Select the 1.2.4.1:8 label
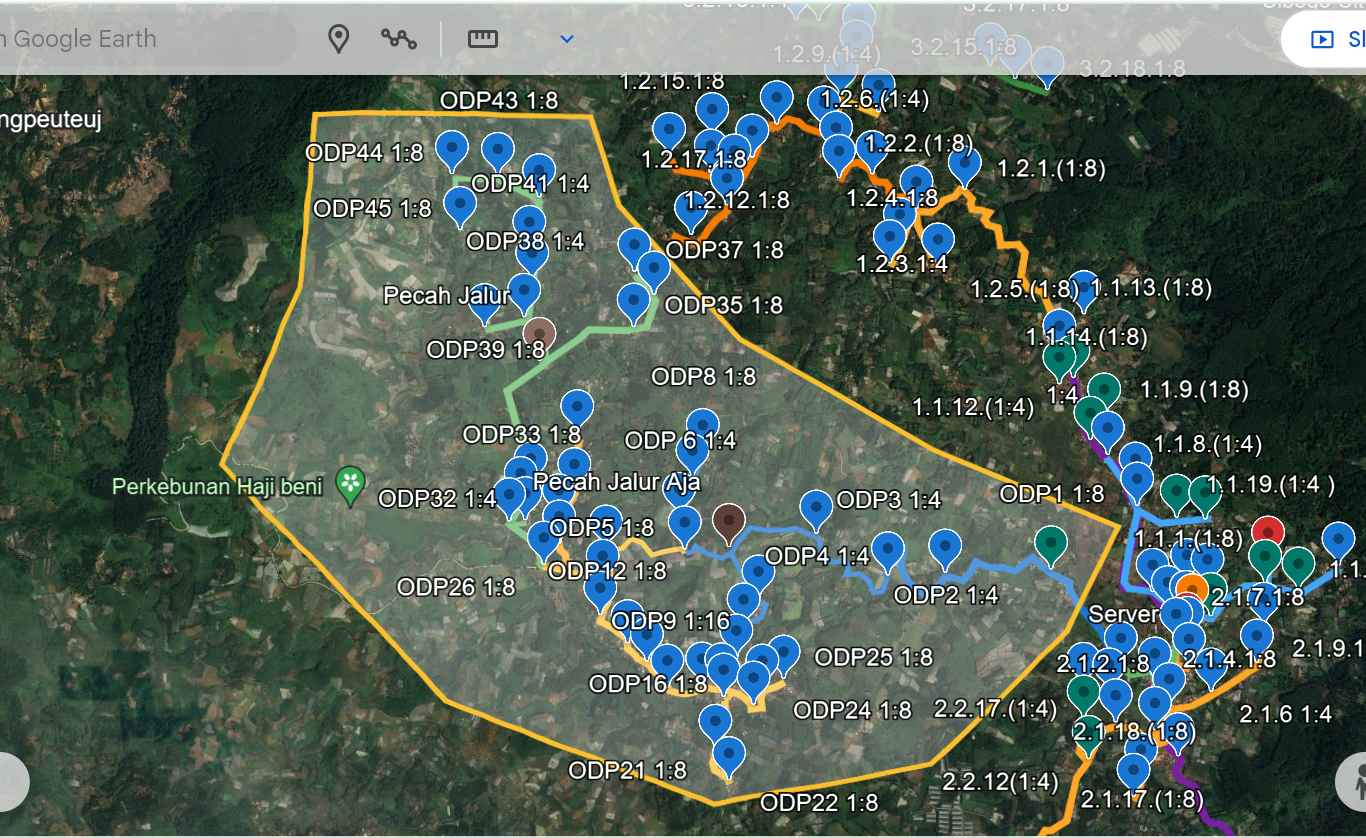This screenshot has width=1366, height=838. point(892,198)
